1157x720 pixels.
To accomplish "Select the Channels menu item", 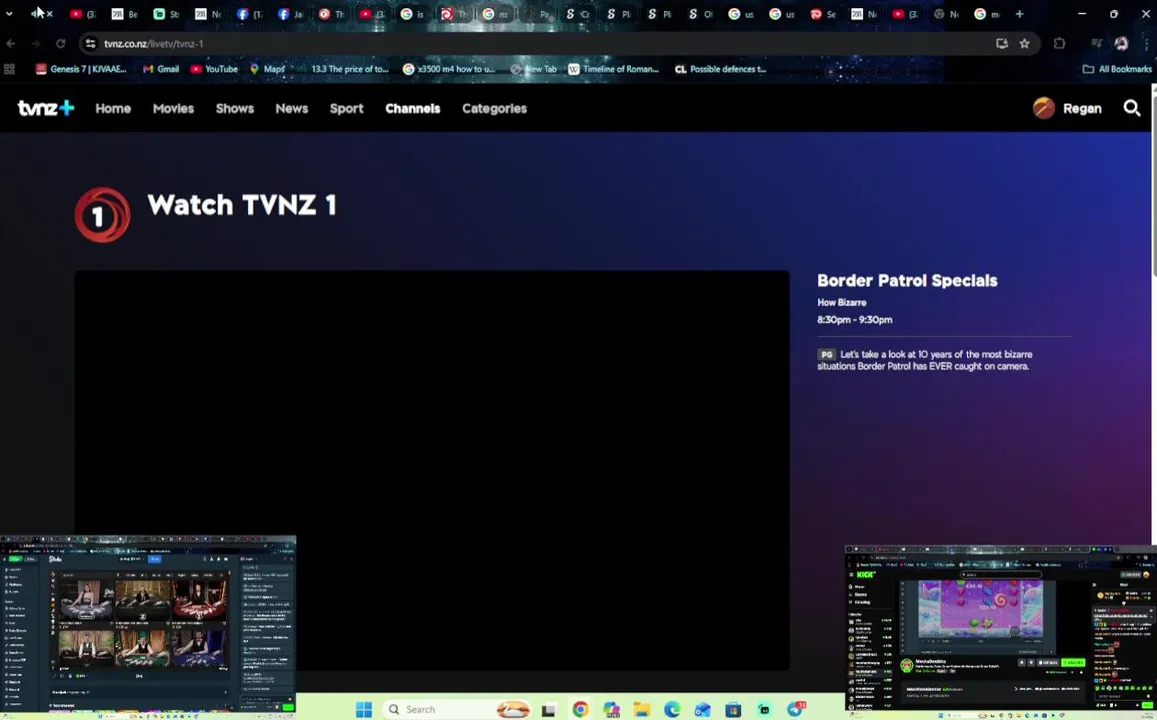I will pos(412,108).
